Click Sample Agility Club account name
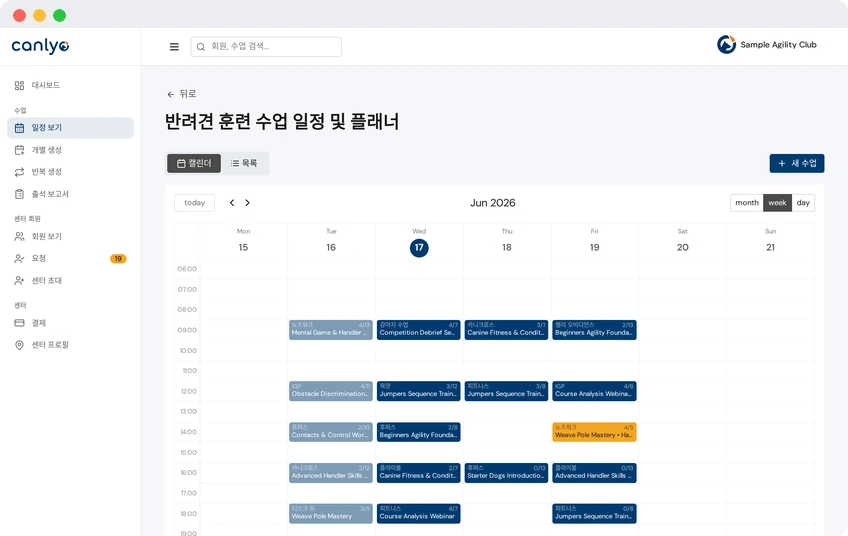The width and height of the screenshot is (848, 536). [778, 45]
